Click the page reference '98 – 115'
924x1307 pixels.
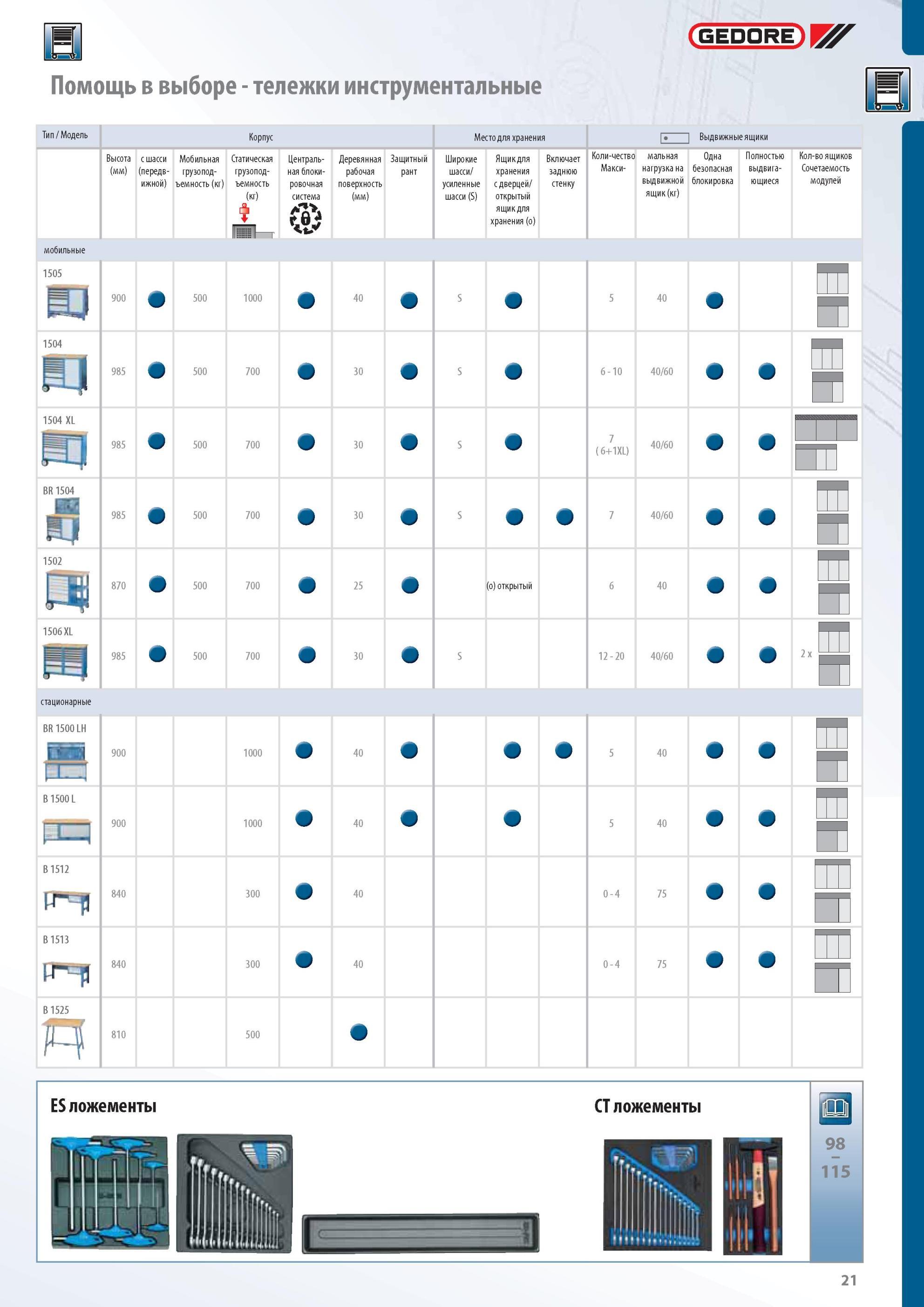coord(835,1157)
